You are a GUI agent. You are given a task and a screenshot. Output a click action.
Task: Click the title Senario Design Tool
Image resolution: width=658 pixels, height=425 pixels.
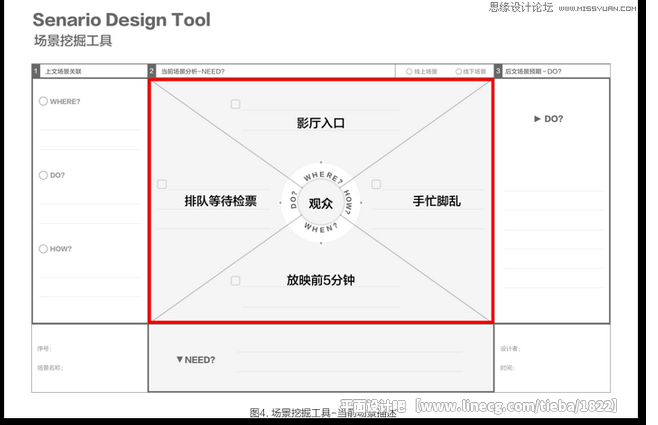[122, 20]
